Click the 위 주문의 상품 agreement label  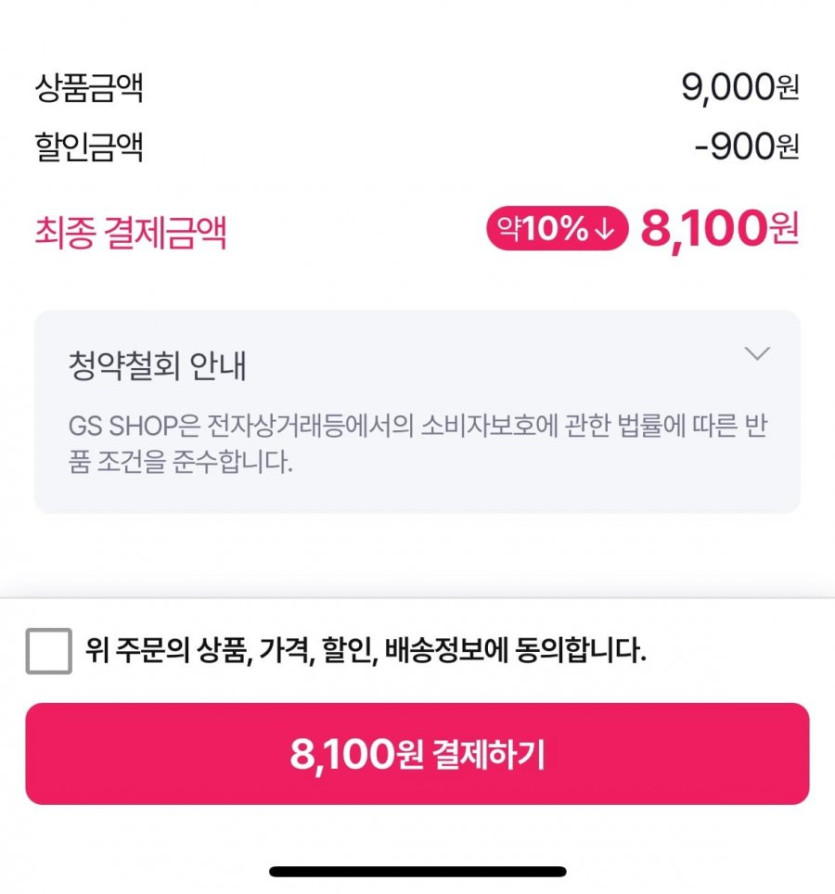(x=166, y=651)
